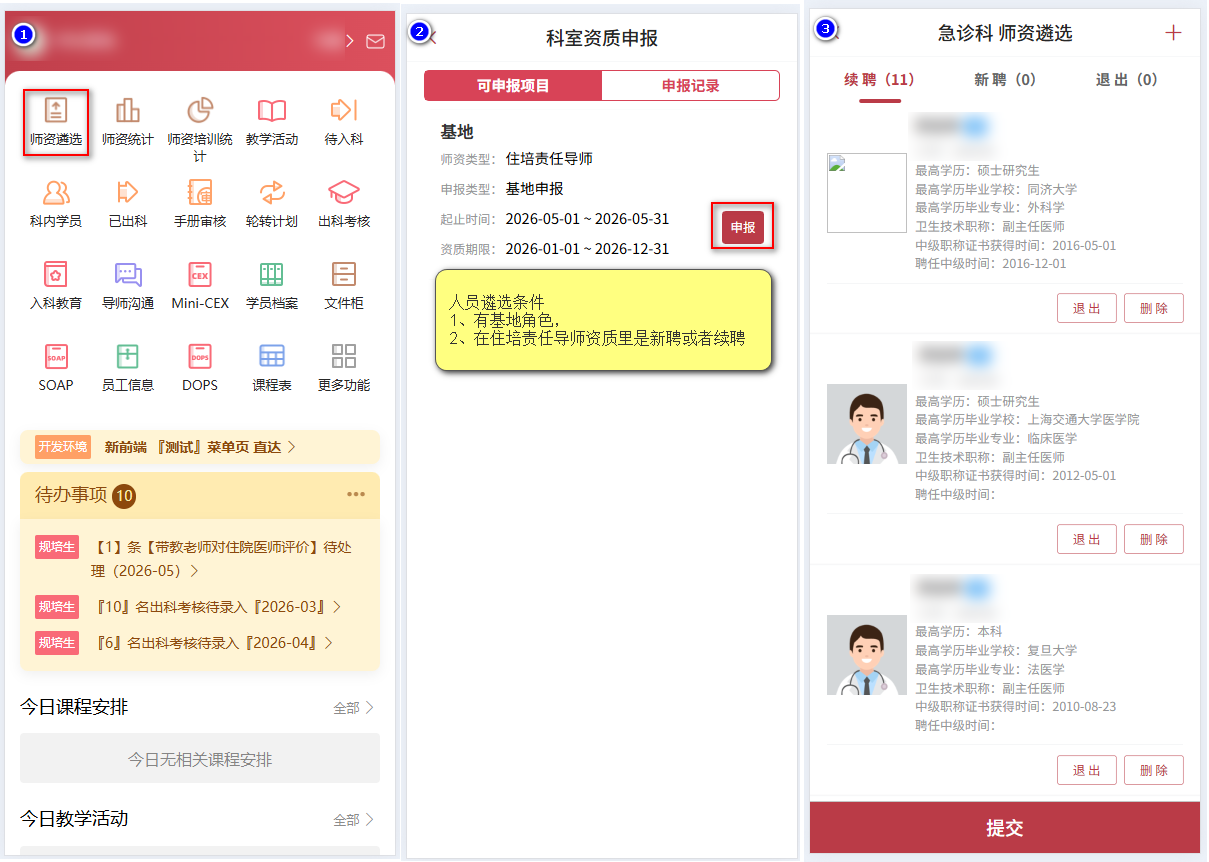Click 删除 for 上海交通大学医学院 teacher
Image resolution: width=1209 pixels, height=862 pixels.
[1154, 539]
